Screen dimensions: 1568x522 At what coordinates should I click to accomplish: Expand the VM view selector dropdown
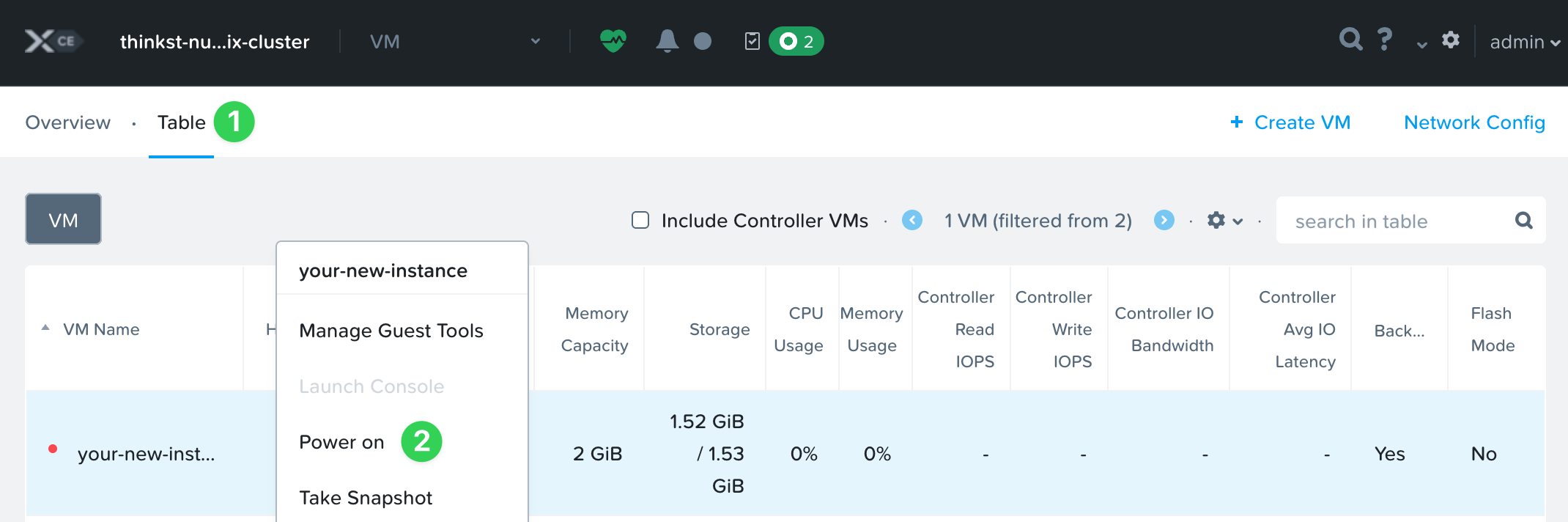click(x=454, y=42)
